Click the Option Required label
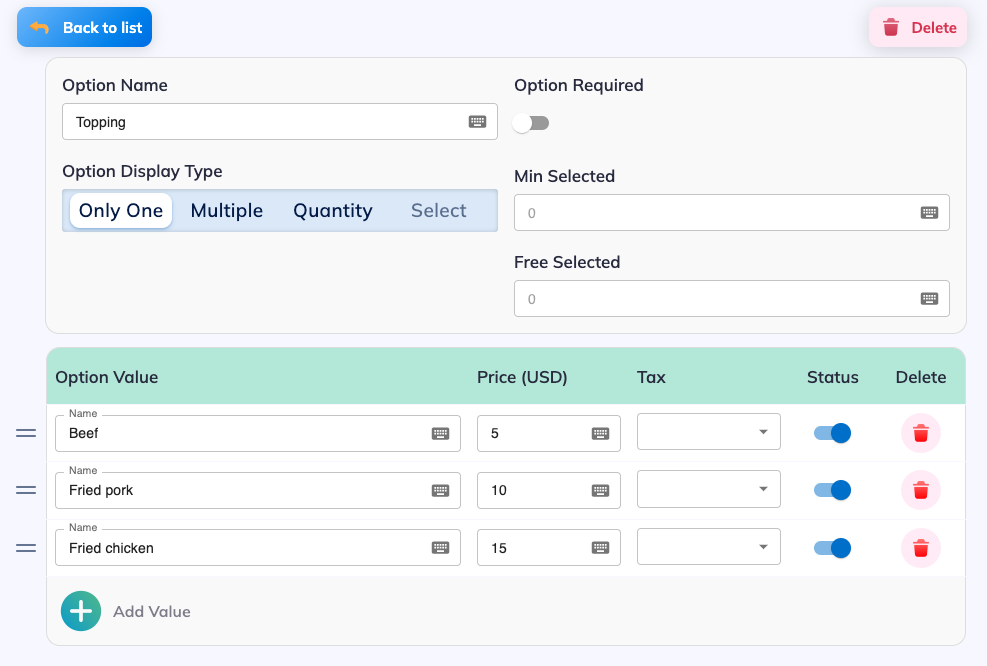The width and height of the screenshot is (987, 666). pyautogui.click(x=578, y=85)
